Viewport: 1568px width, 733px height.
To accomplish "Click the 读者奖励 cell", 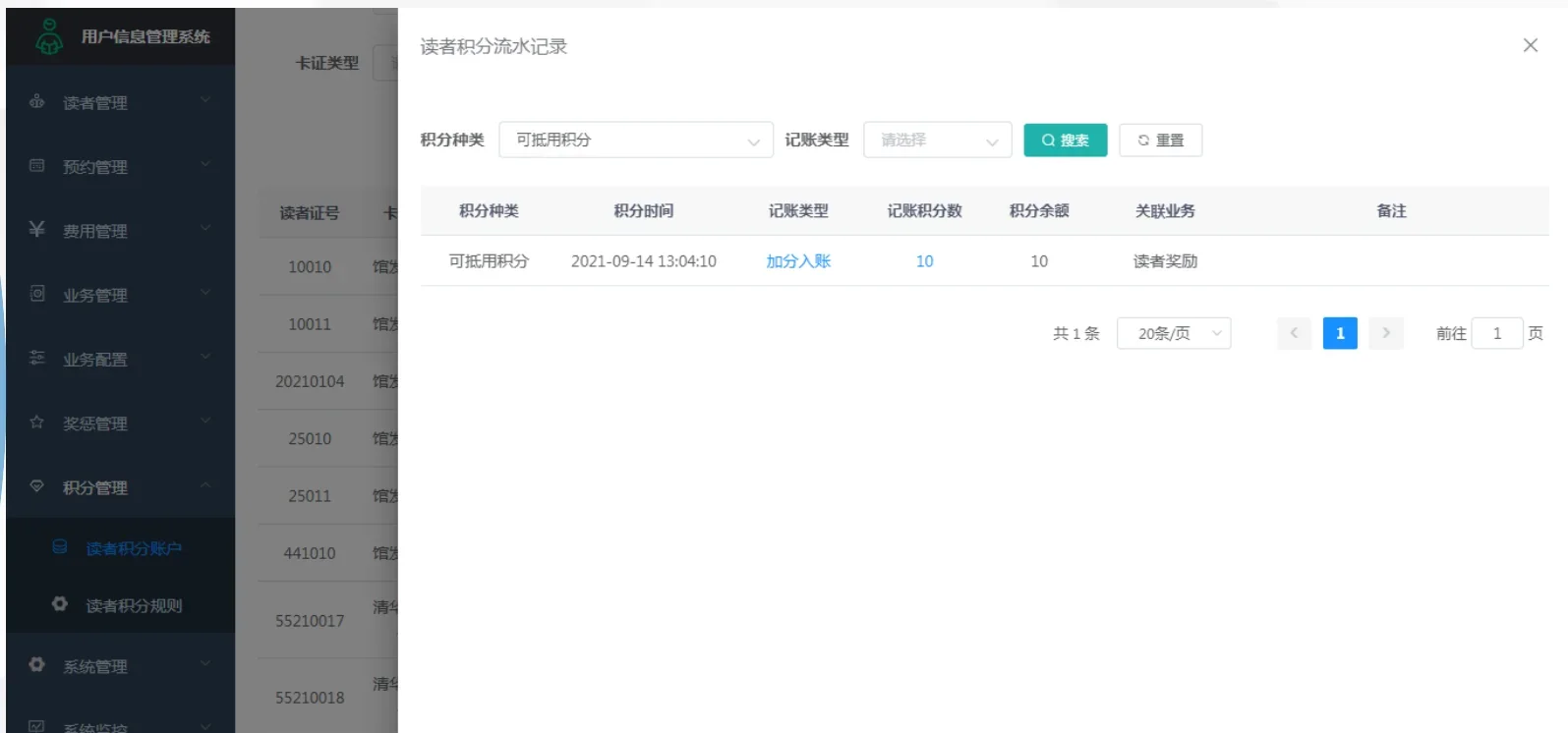I will click(x=1165, y=261).
